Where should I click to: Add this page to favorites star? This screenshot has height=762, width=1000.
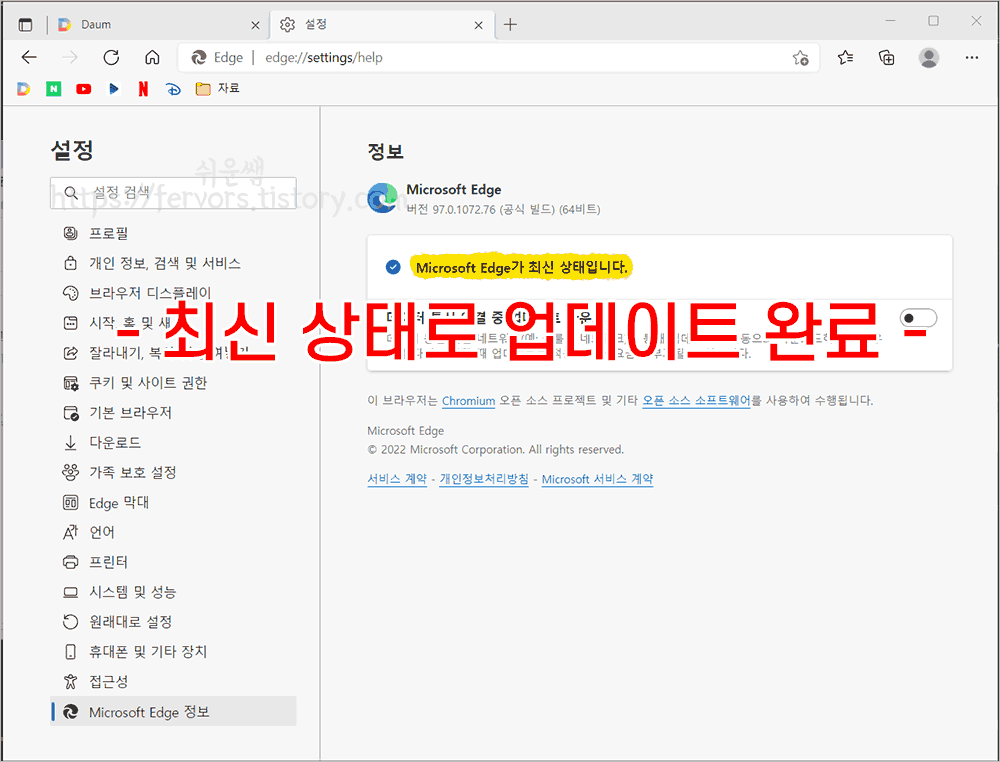coord(800,58)
